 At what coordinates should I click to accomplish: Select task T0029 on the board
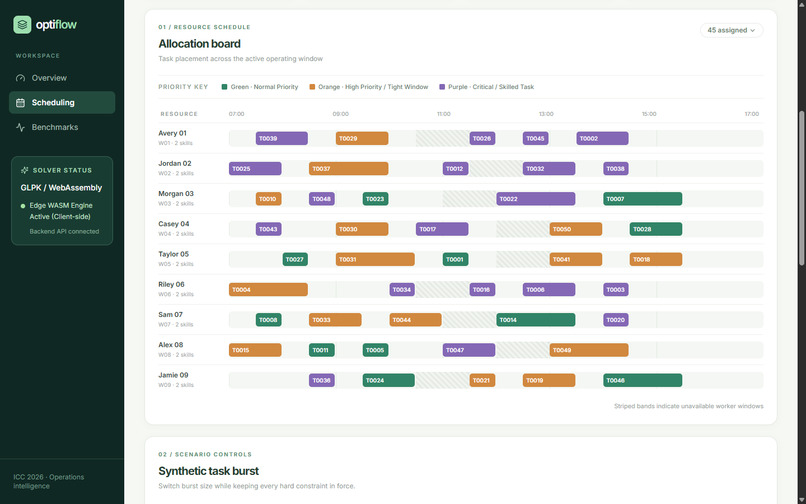(x=362, y=138)
